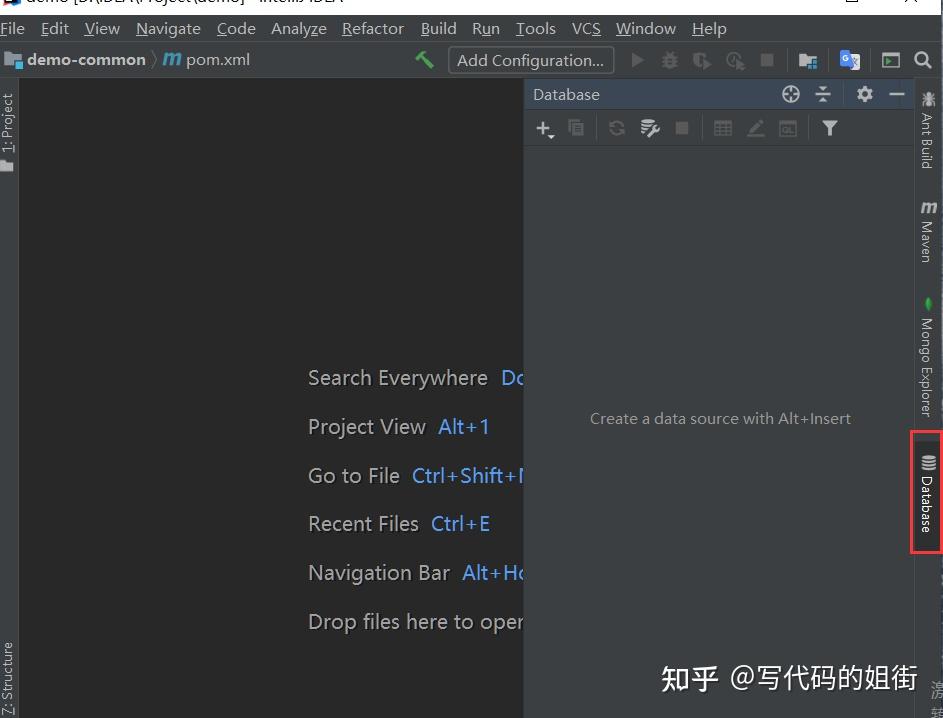Open the File menu
Screen dimensions: 943x718
(12, 28)
